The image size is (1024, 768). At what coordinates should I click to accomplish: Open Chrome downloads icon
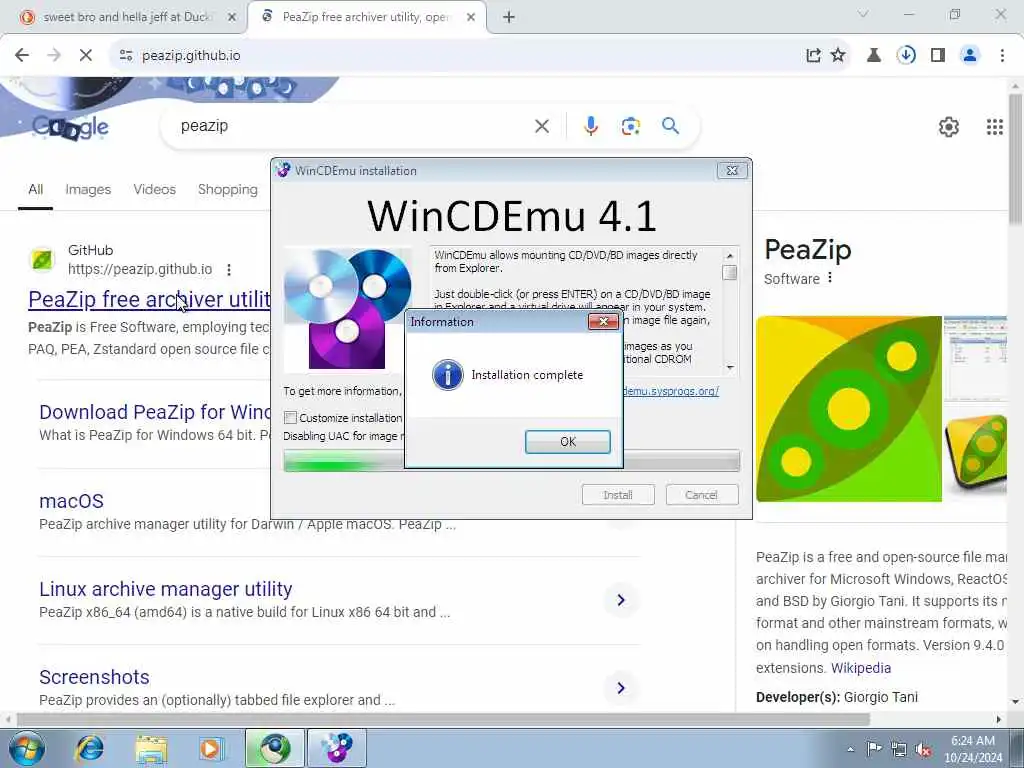(906, 56)
